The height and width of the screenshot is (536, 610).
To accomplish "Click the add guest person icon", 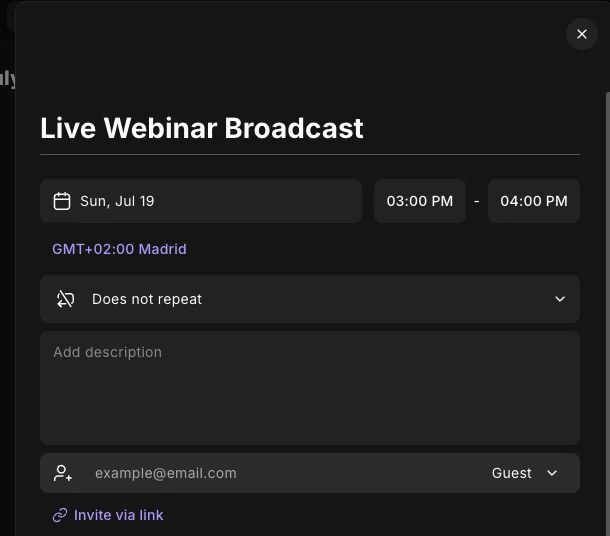I will [x=63, y=473].
